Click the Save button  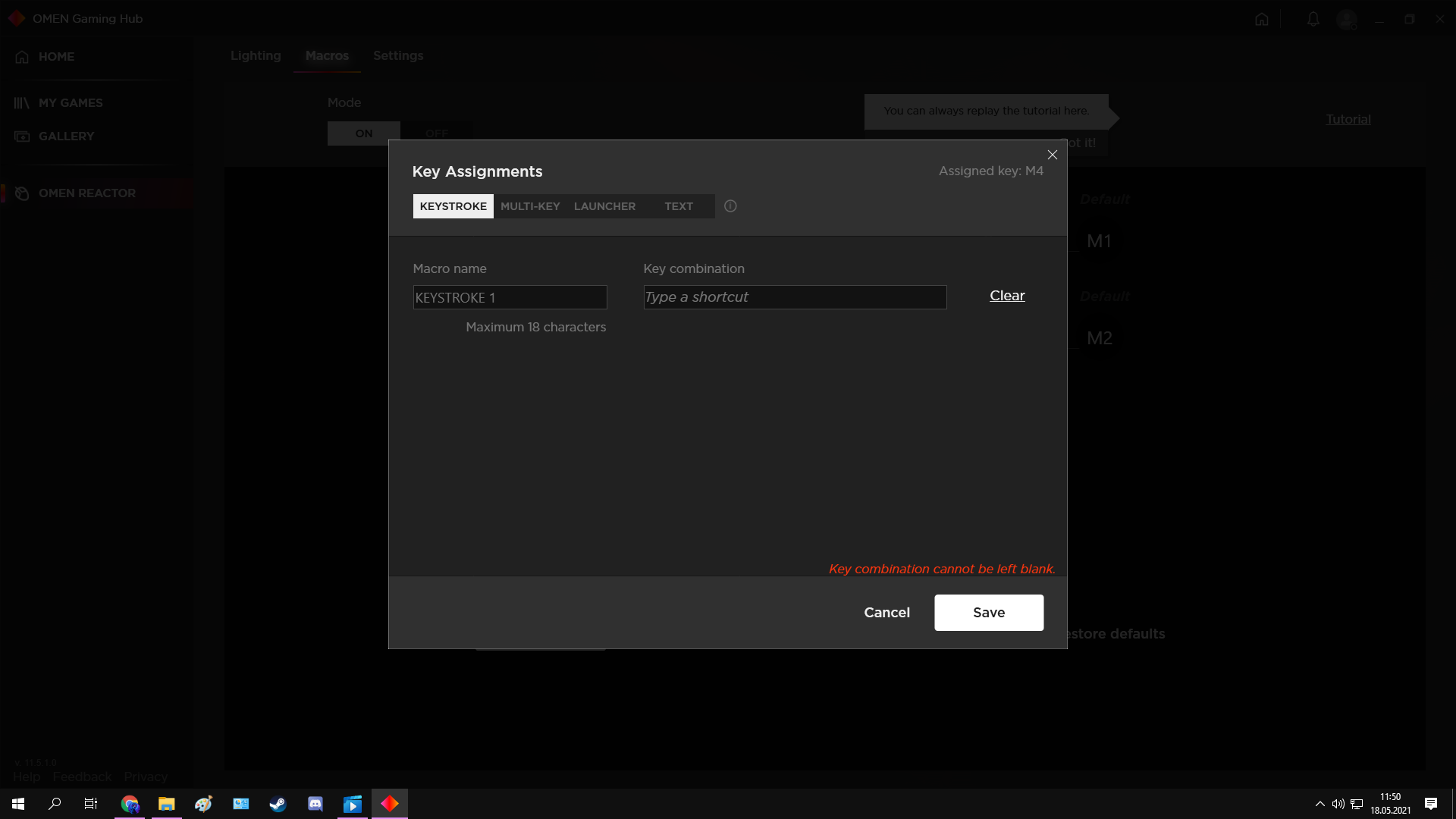click(988, 612)
